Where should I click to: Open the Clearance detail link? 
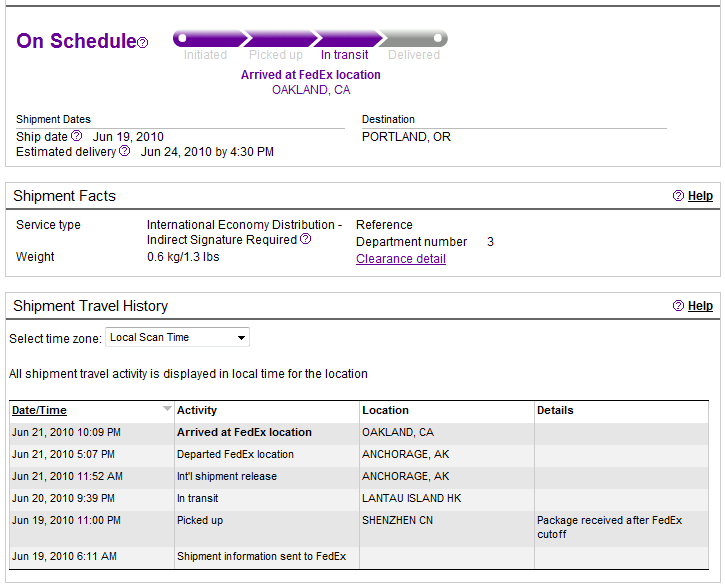(401, 259)
